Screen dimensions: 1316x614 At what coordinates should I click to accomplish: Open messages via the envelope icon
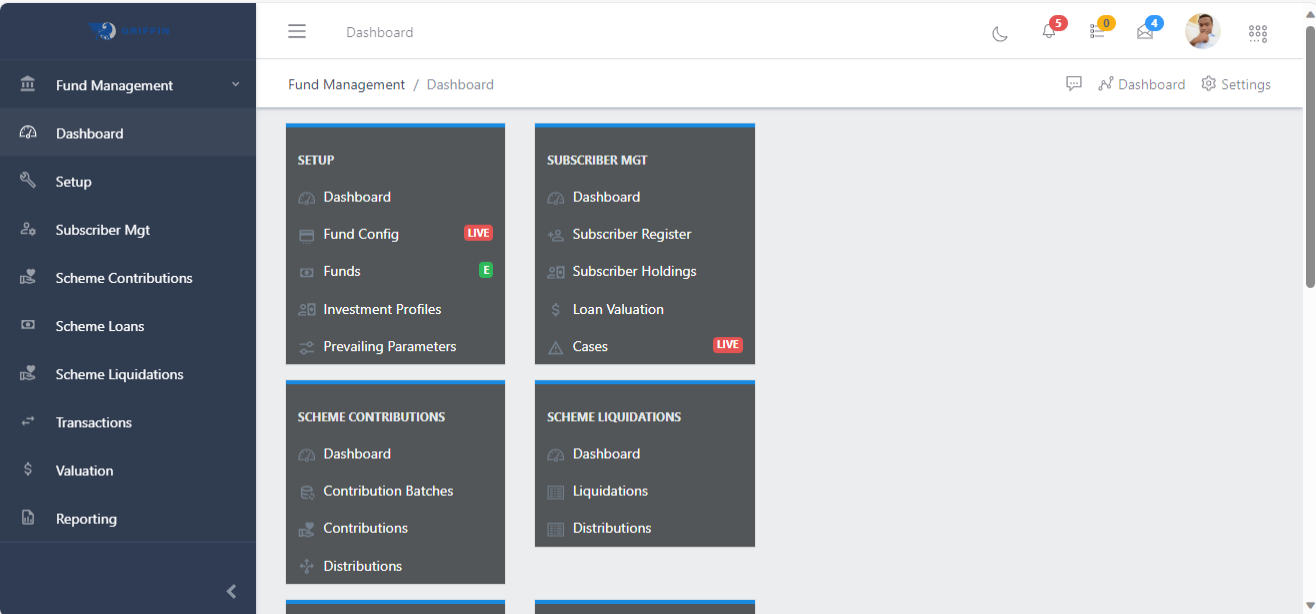click(1144, 32)
